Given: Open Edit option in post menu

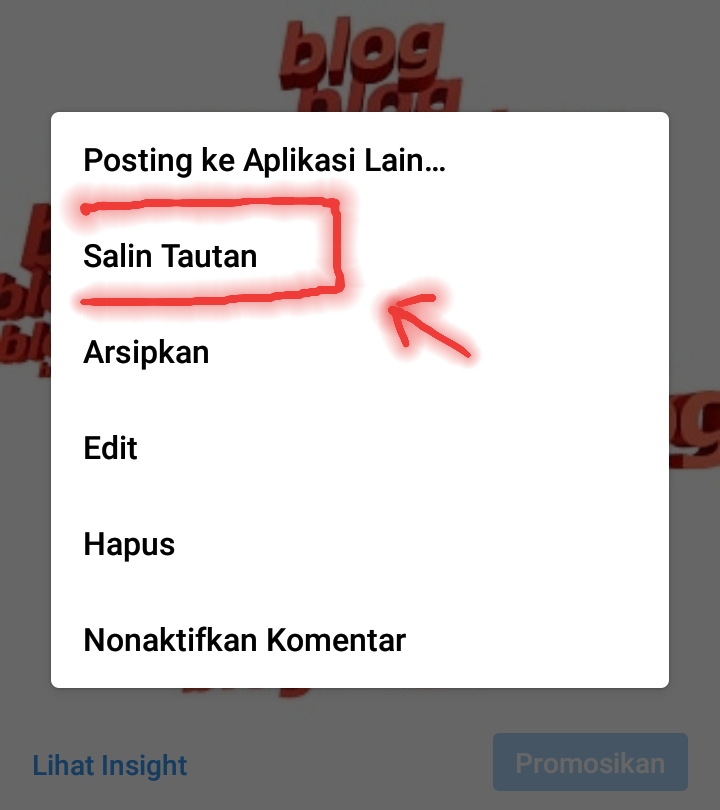Looking at the screenshot, I should tap(359, 448).
